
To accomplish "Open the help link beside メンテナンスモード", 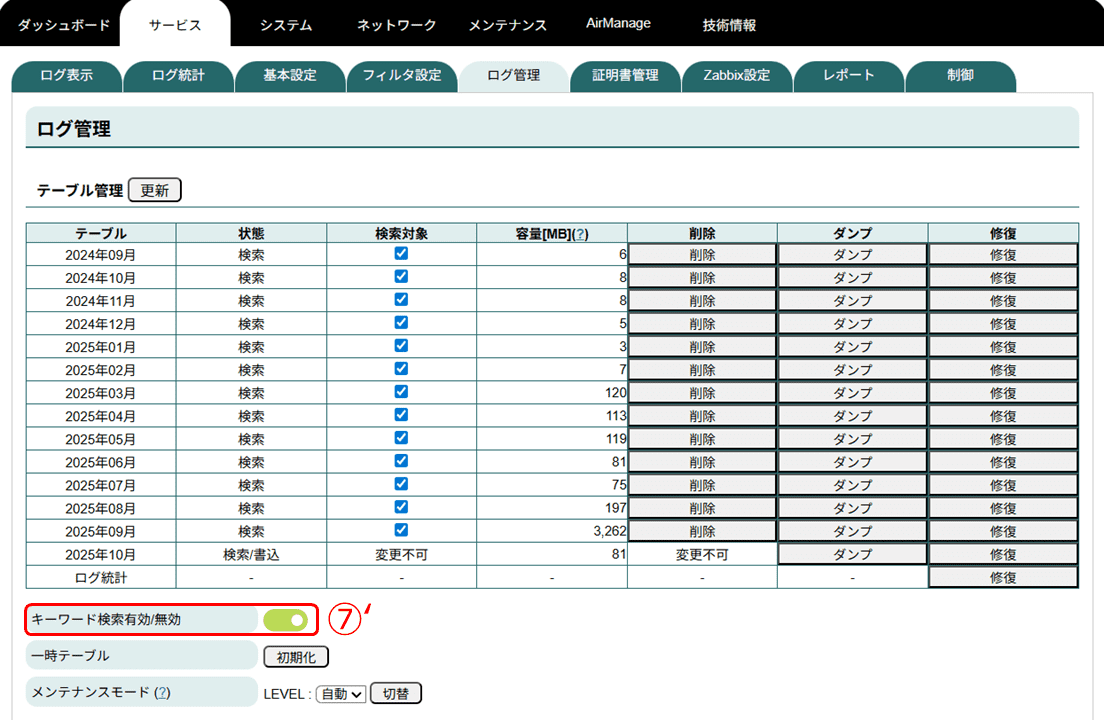I will [162, 693].
